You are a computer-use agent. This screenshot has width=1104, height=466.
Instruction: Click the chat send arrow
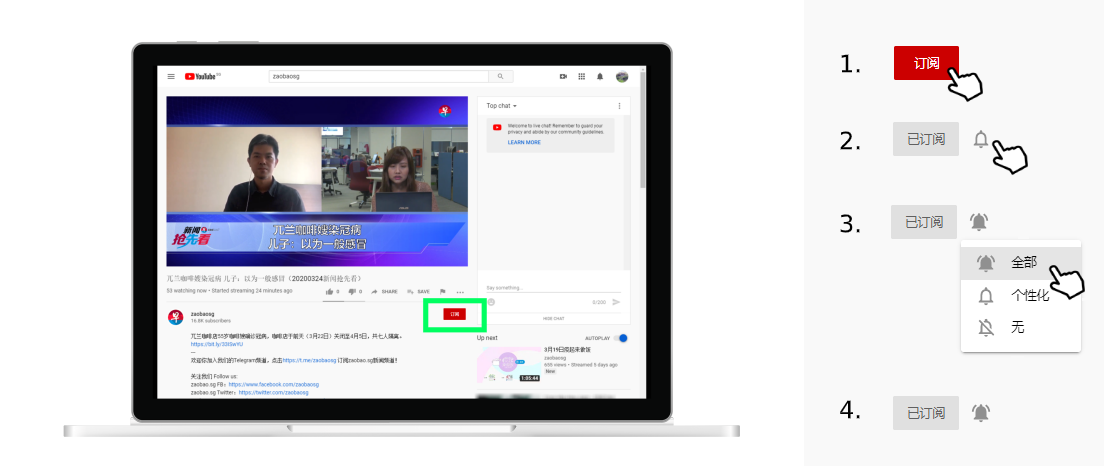[616, 302]
